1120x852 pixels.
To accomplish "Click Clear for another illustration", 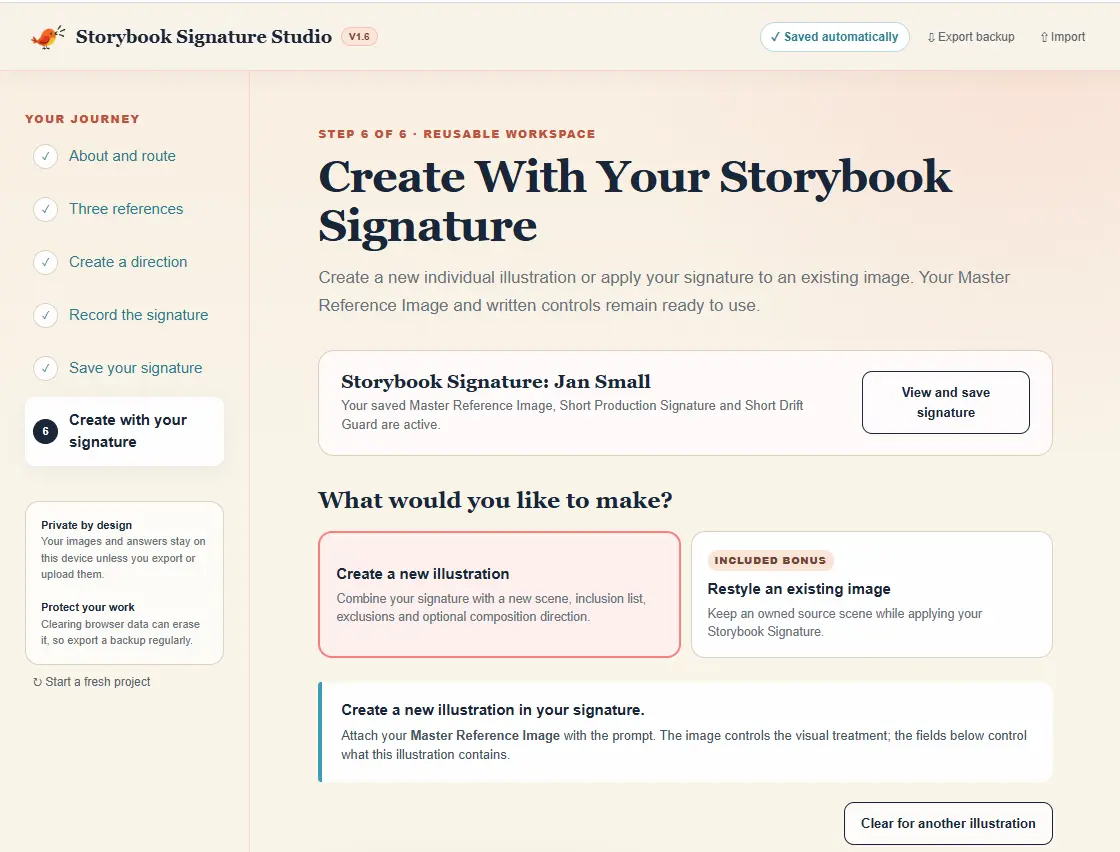I will [x=948, y=823].
